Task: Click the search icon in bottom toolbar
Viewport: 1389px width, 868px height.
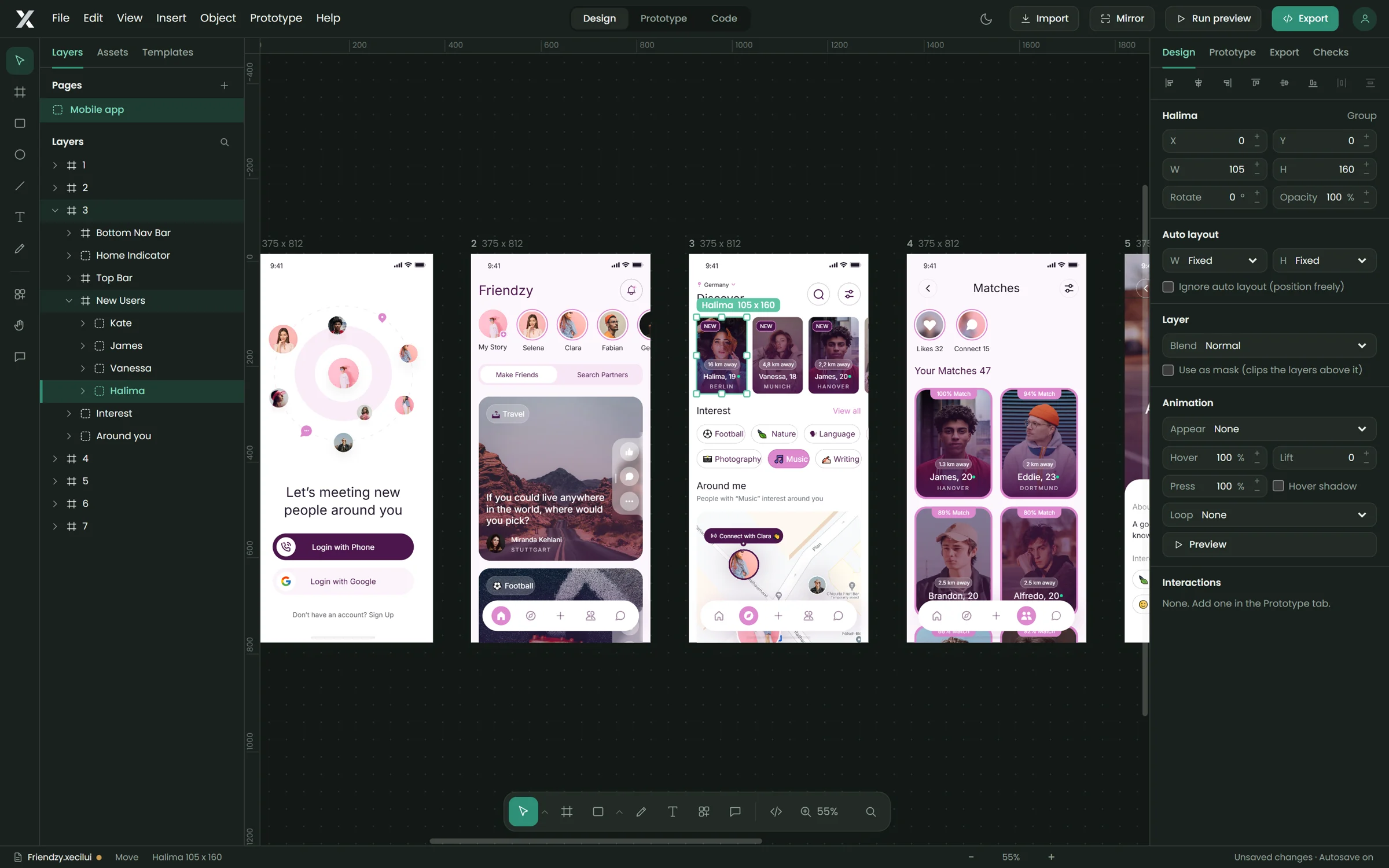Action: click(870, 811)
